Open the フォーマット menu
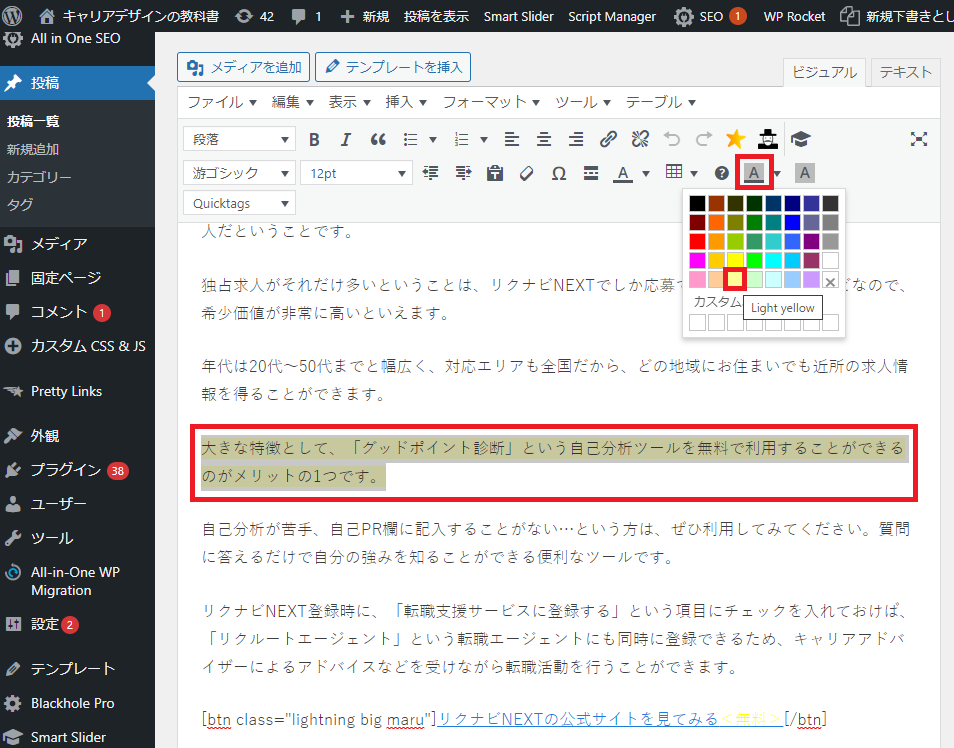954x748 pixels. pos(491,102)
